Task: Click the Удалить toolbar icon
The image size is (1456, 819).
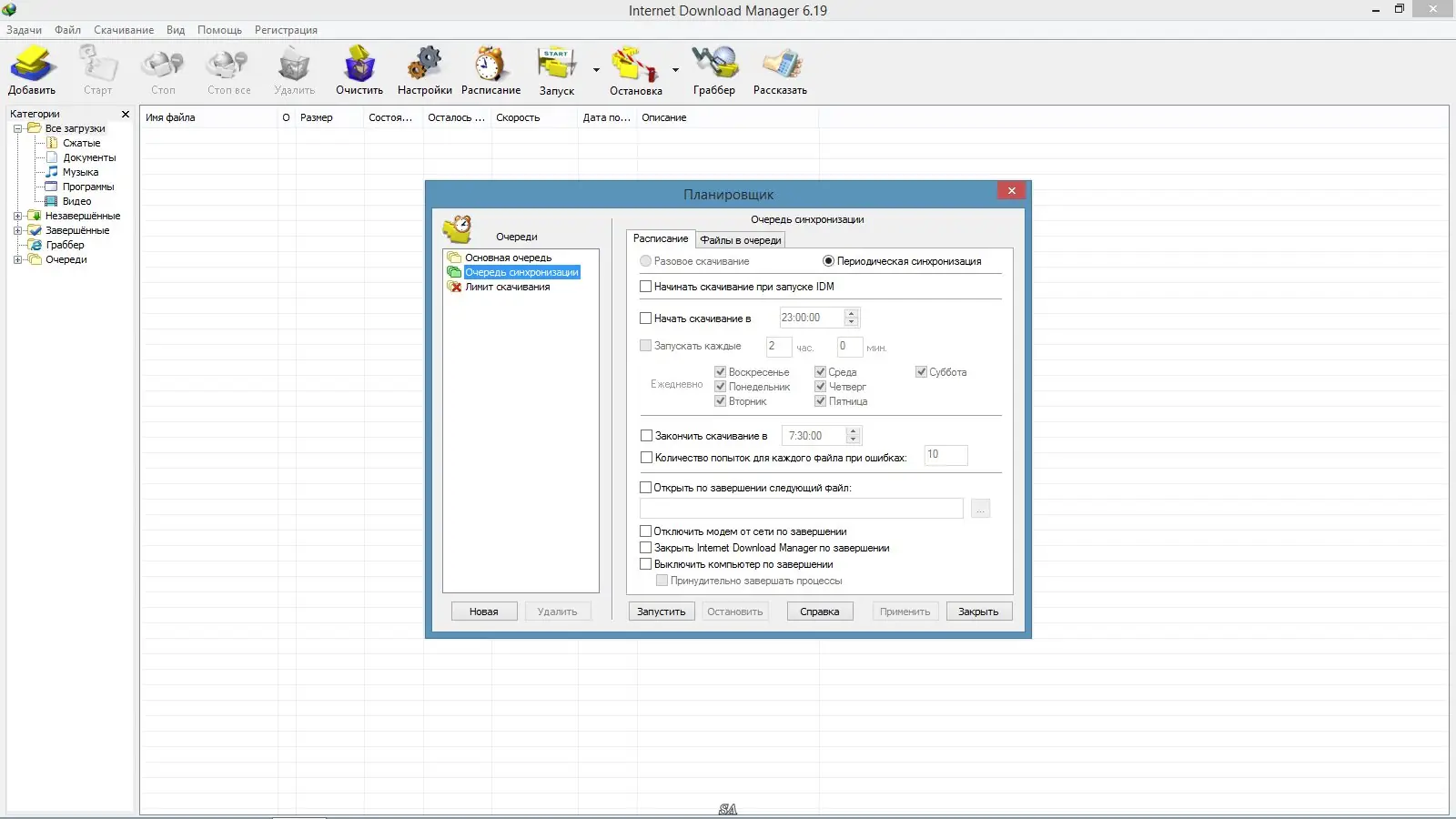Action: coord(294,70)
